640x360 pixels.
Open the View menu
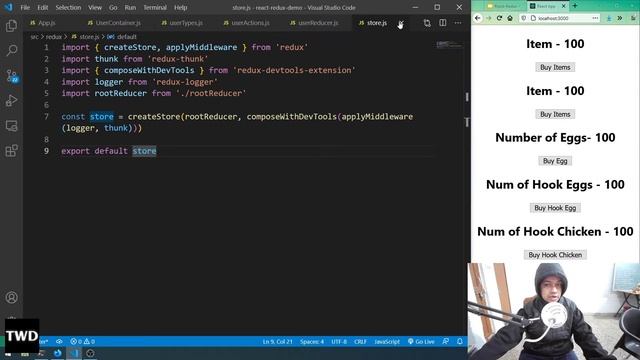click(95, 7)
